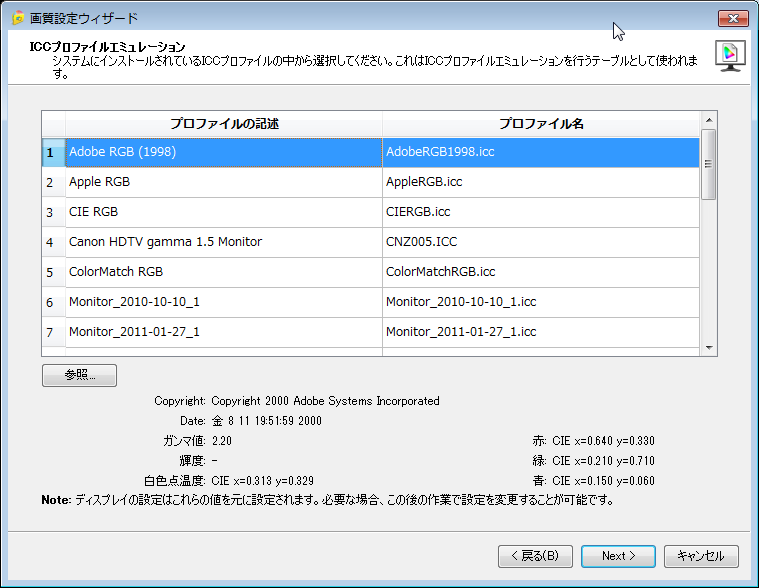Close the wizard window
The image size is (759, 588).
[x=733, y=18]
